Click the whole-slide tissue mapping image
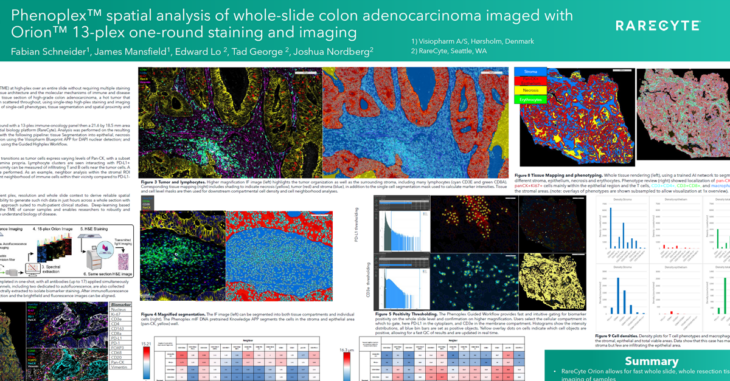This screenshot has width=730, height=381. 577,117
